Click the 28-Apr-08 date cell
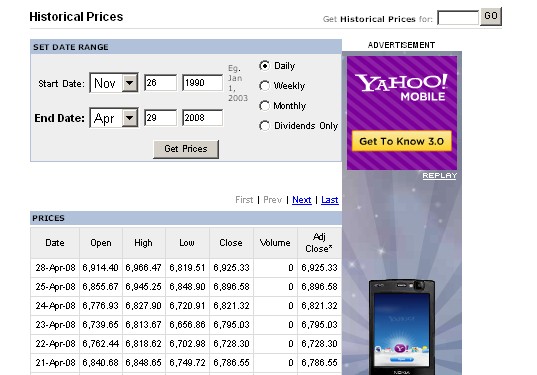Viewport: 537px width, 375px height. coord(55,268)
